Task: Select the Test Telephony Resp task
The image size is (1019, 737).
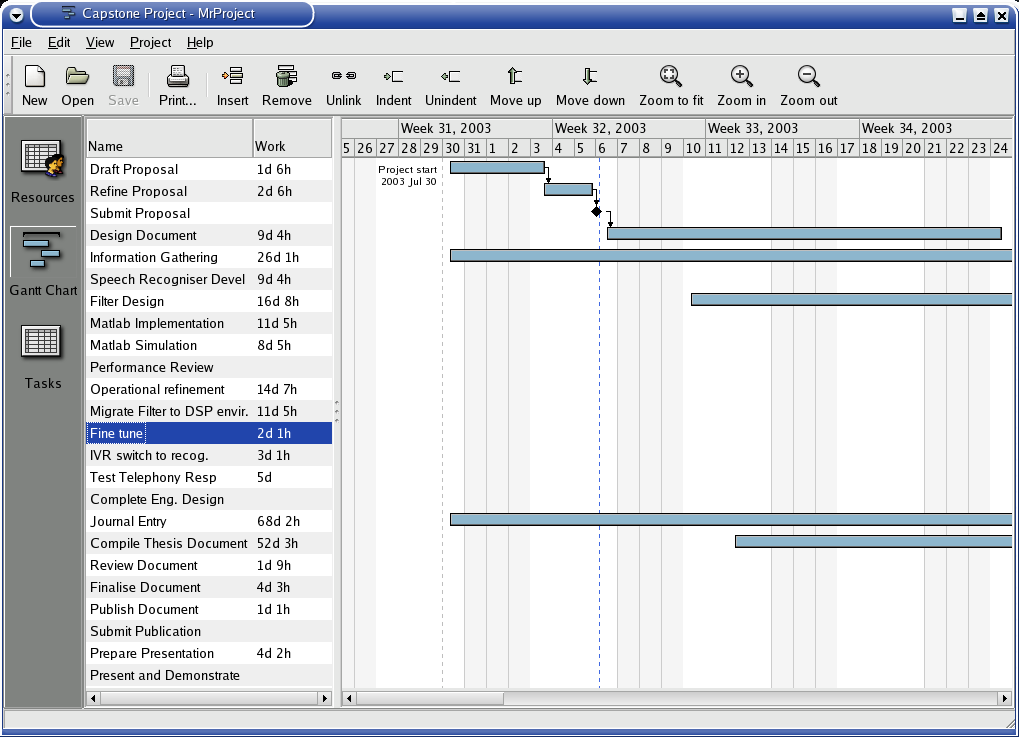Action: (209, 477)
